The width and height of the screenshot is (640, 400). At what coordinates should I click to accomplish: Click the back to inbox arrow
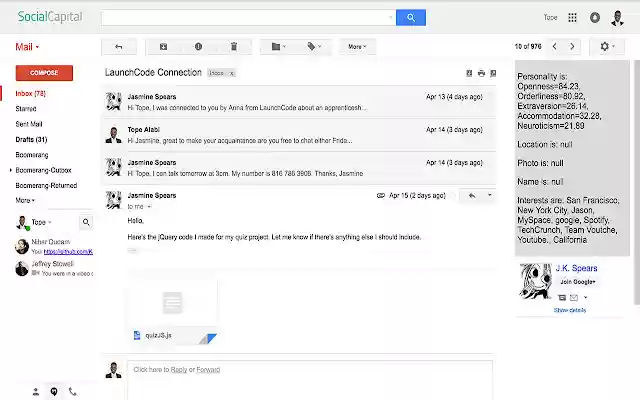[x=119, y=47]
